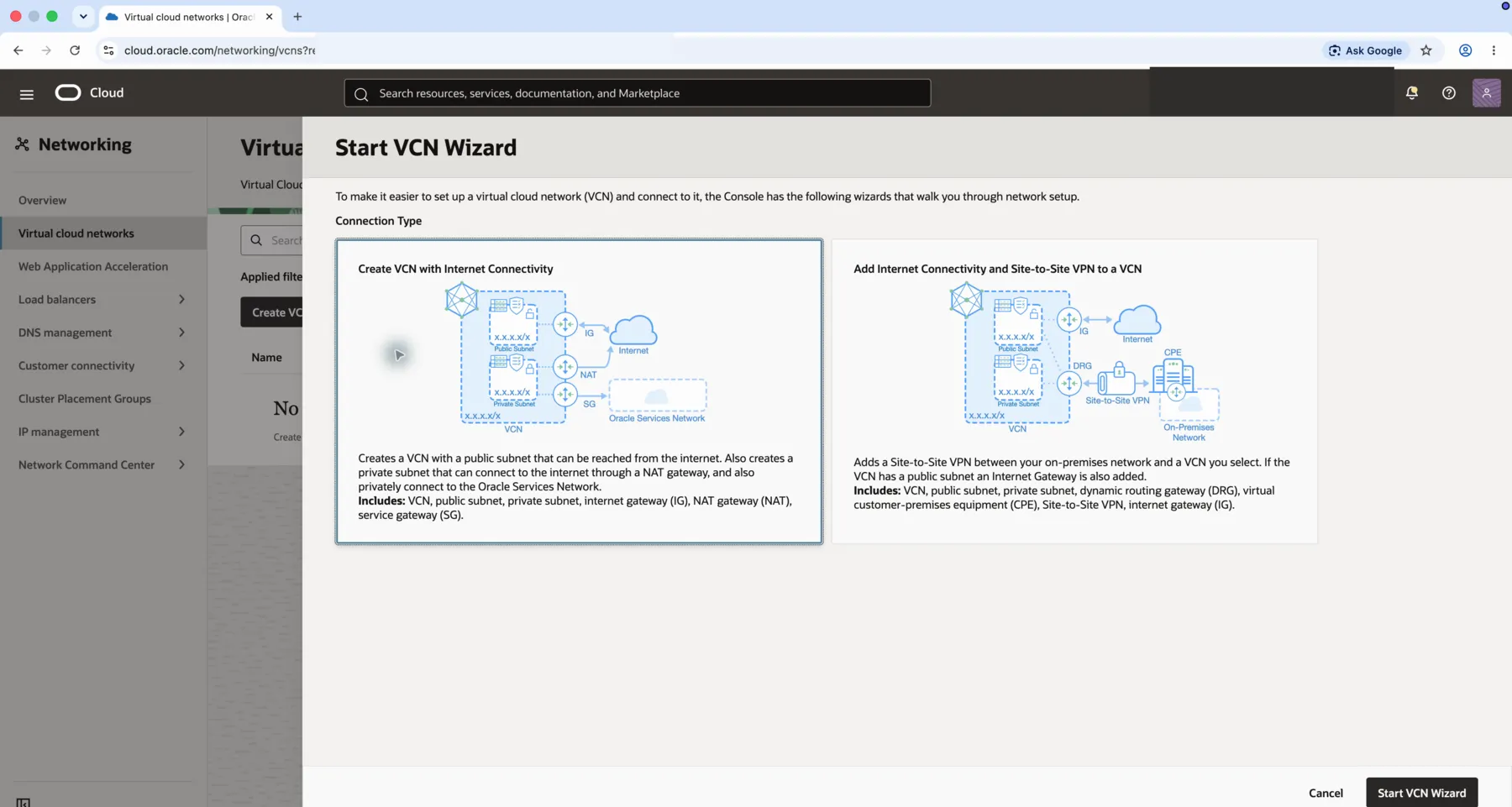
Task: Open a new browser tab
Action: point(297,17)
